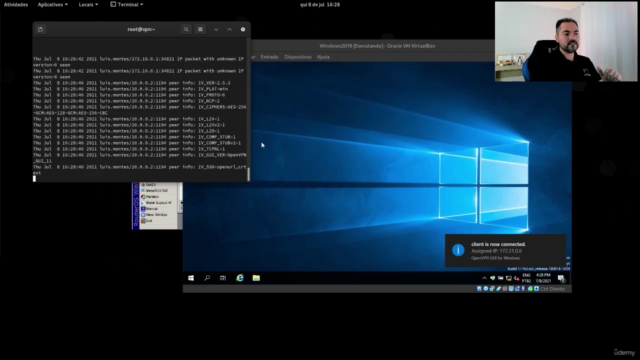Screen dimensions: 640x360
Task: Open the Terminal app menu in top bar
Action: point(127,4)
